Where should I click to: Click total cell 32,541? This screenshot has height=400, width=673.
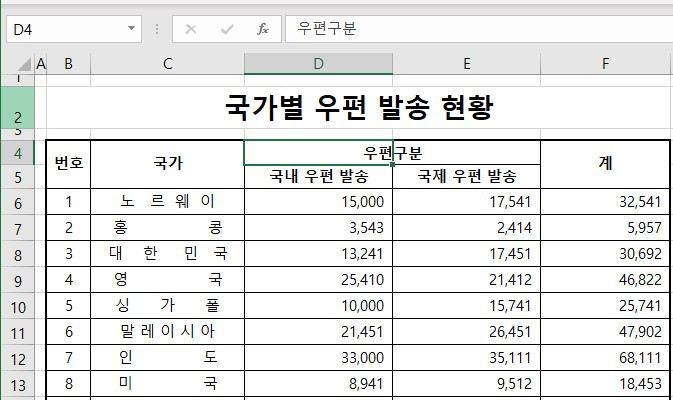pyautogui.click(x=605, y=202)
